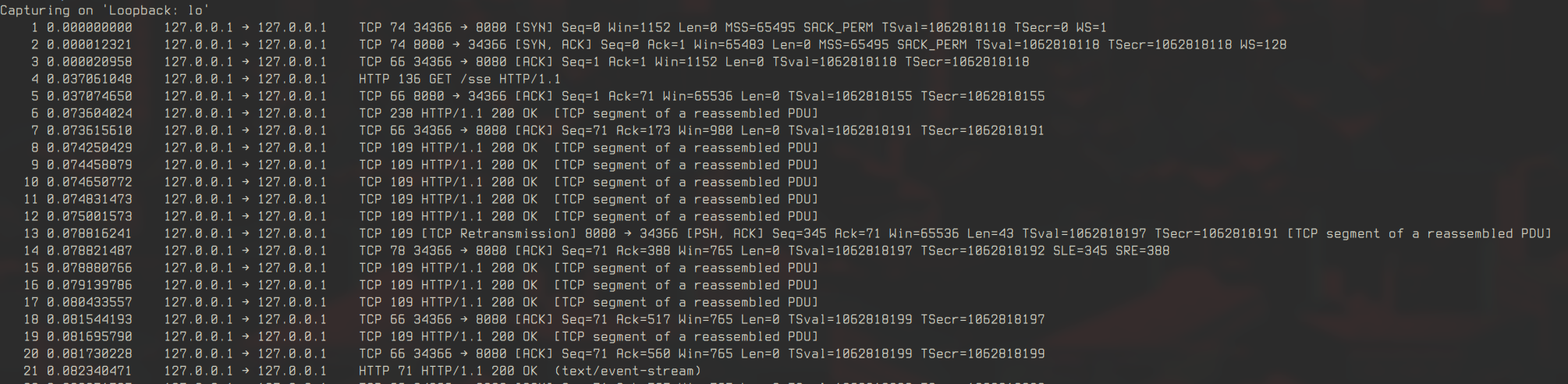1568x384 pixels.
Task: Click timestamp 0.075001573 of packet 12
Action: tap(89, 216)
